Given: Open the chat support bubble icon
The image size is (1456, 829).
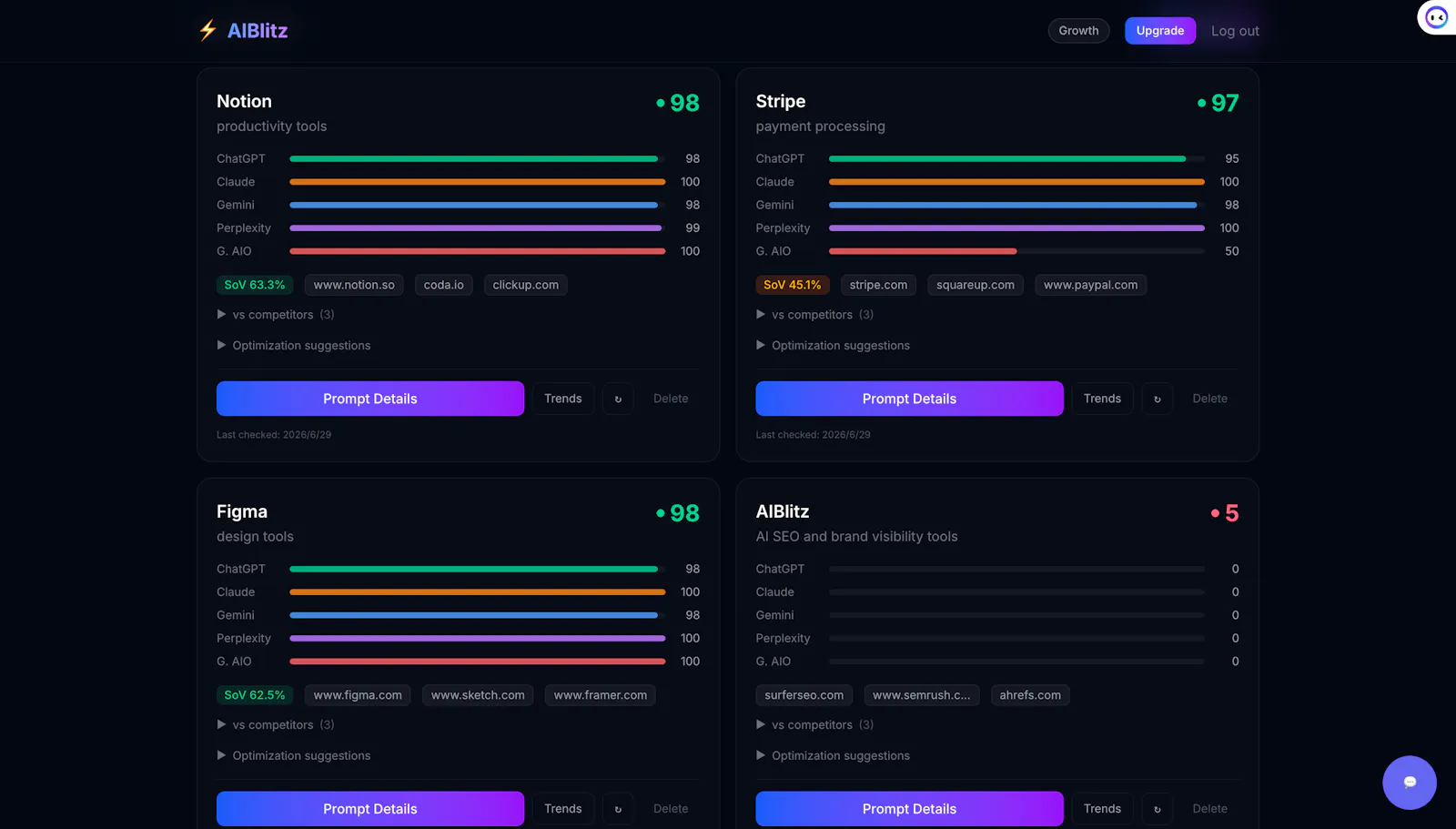Looking at the screenshot, I should click(1410, 783).
